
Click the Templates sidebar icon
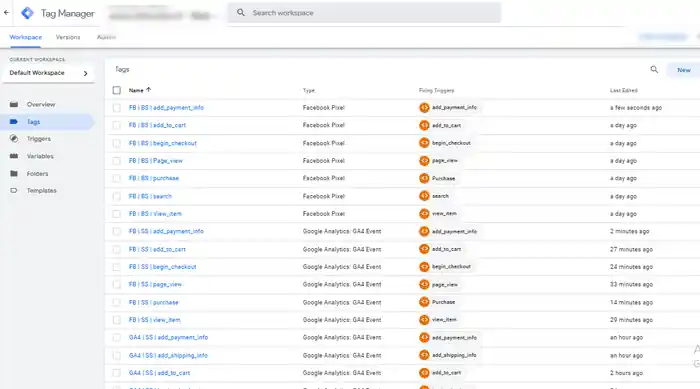click(14, 190)
